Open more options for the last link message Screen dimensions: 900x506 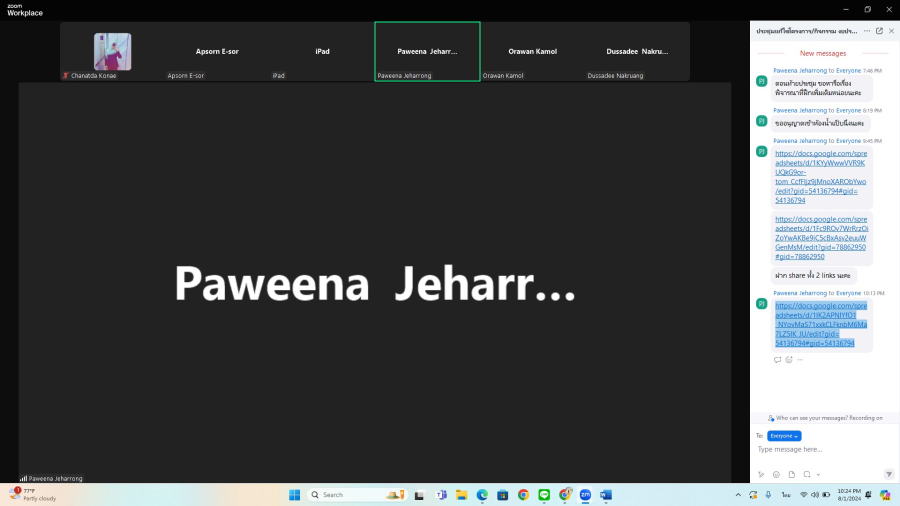[x=800, y=360]
